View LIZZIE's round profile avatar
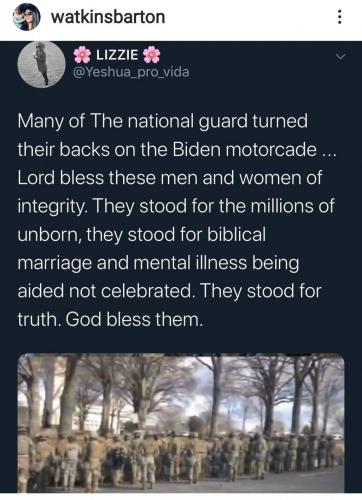The image size is (362, 500). (41, 64)
